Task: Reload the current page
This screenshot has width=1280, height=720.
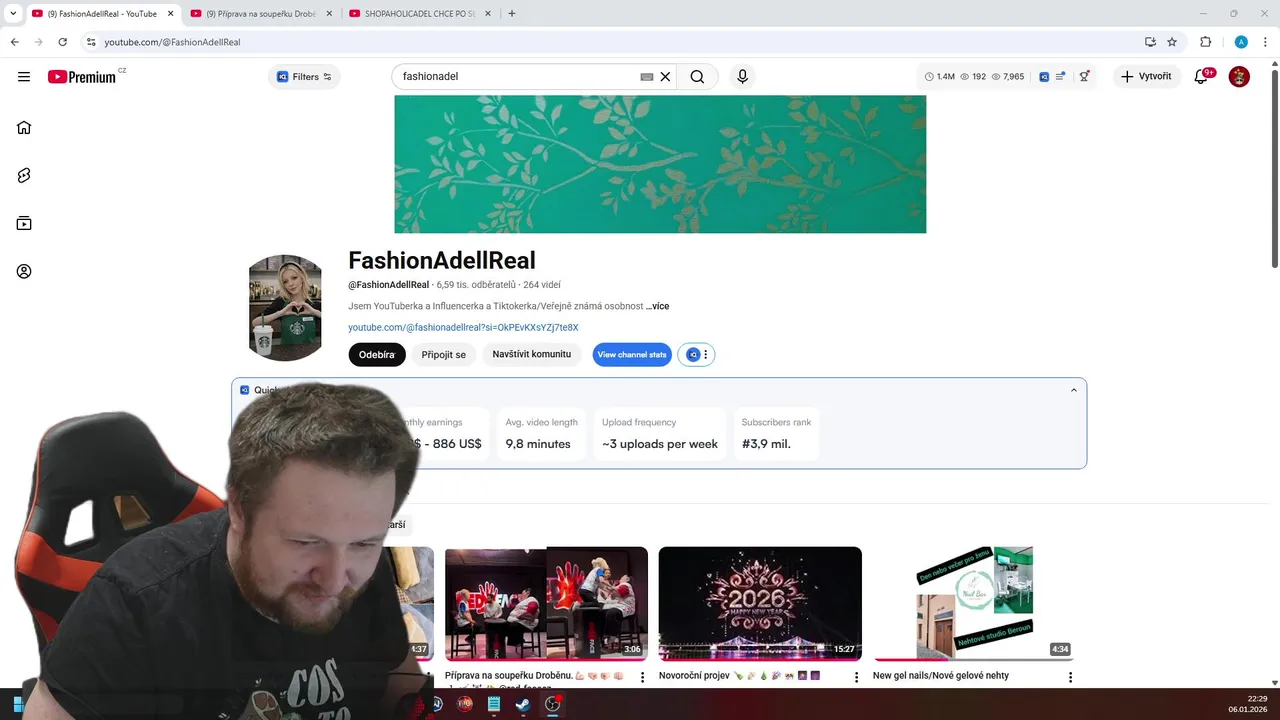Action: (63, 42)
